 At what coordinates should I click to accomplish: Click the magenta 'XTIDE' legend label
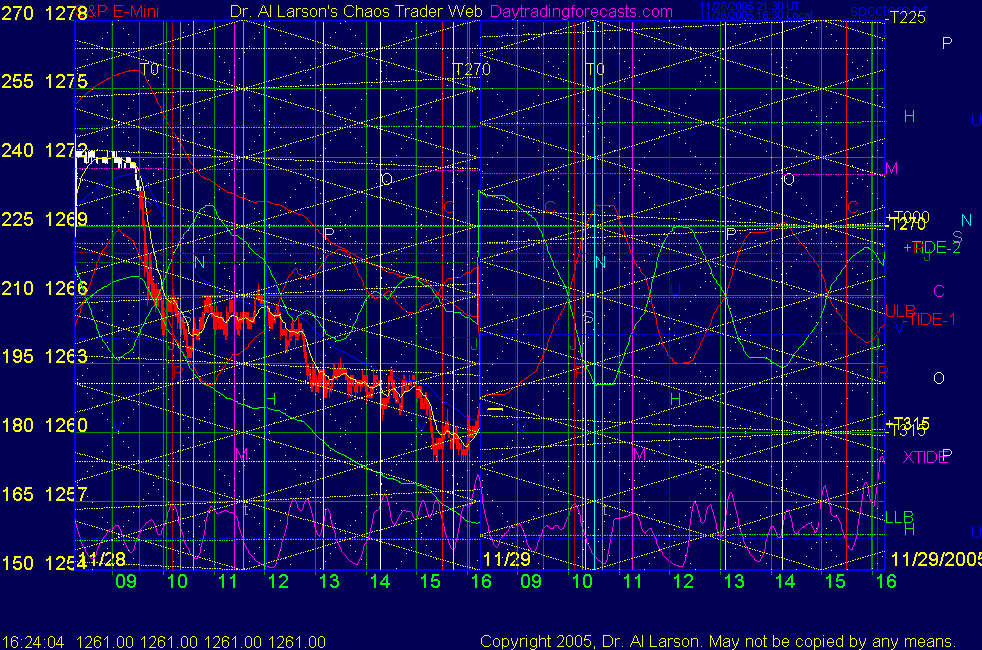pyautogui.click(x=924, y=457)
